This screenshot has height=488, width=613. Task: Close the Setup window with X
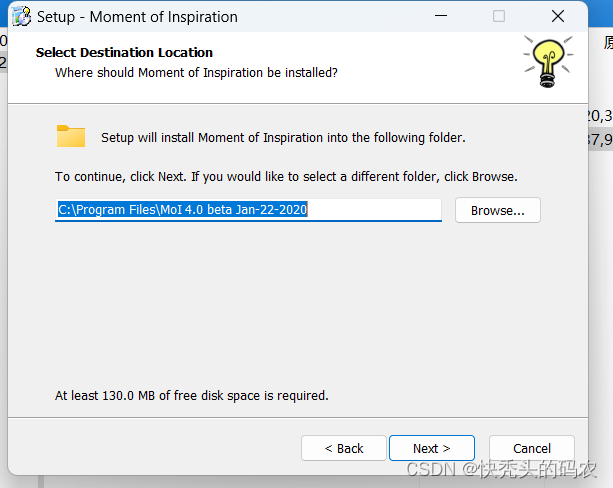click(557, 16)
